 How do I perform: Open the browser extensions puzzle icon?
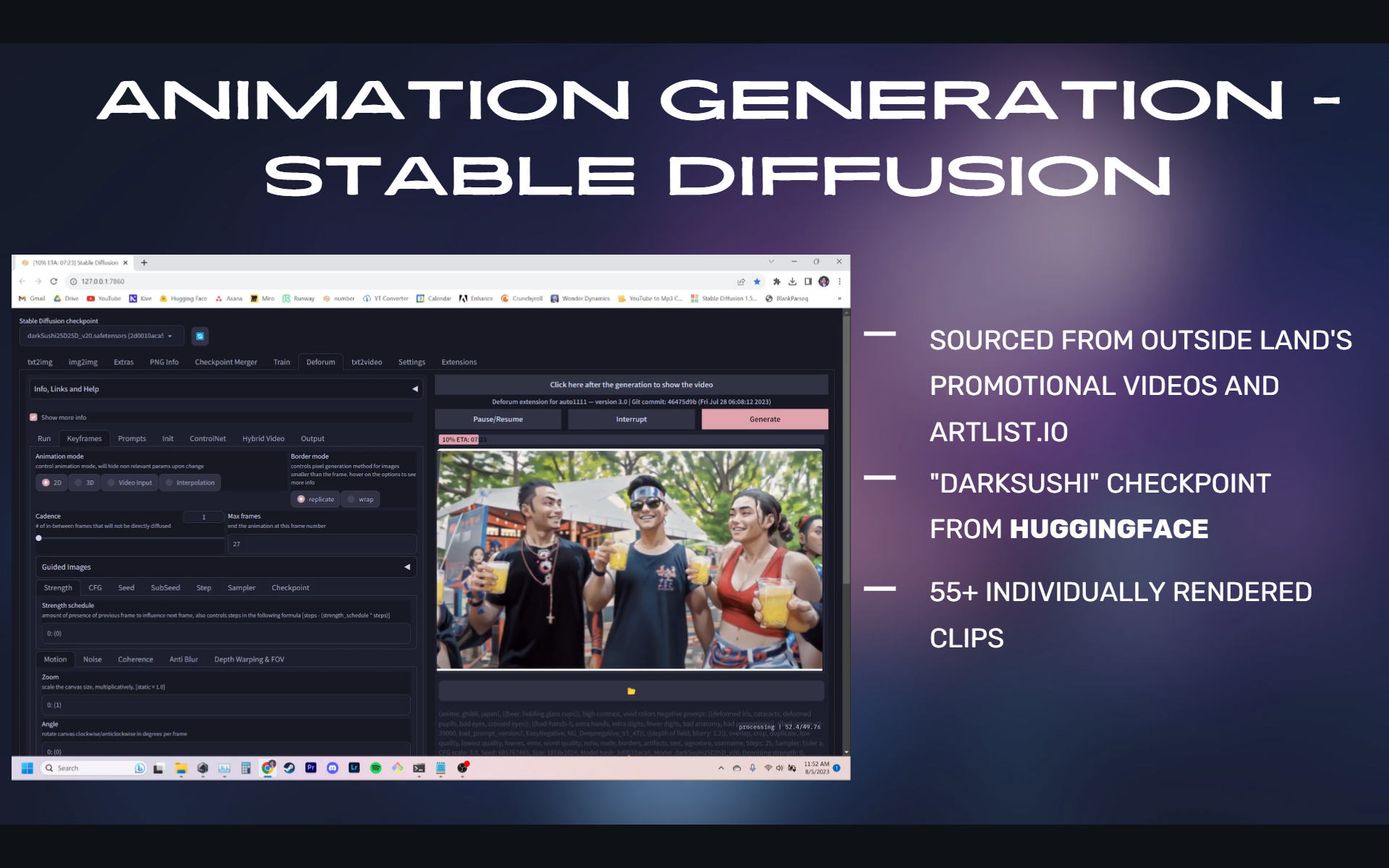pos(776,281)
